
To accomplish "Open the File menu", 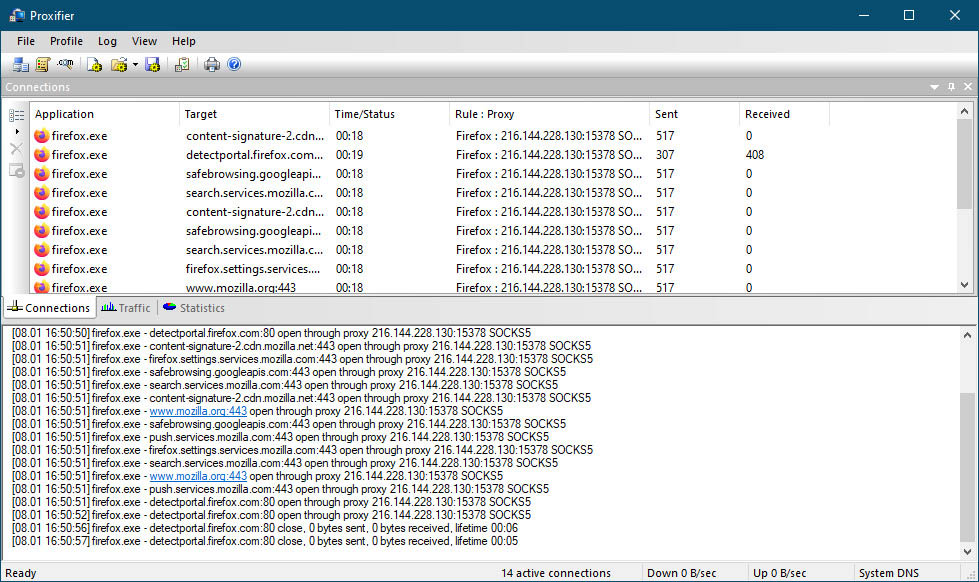I will [x=26, y=41].
